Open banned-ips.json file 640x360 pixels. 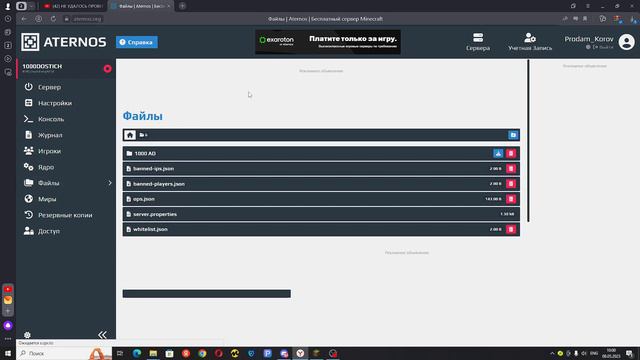(x=153, y=169)
